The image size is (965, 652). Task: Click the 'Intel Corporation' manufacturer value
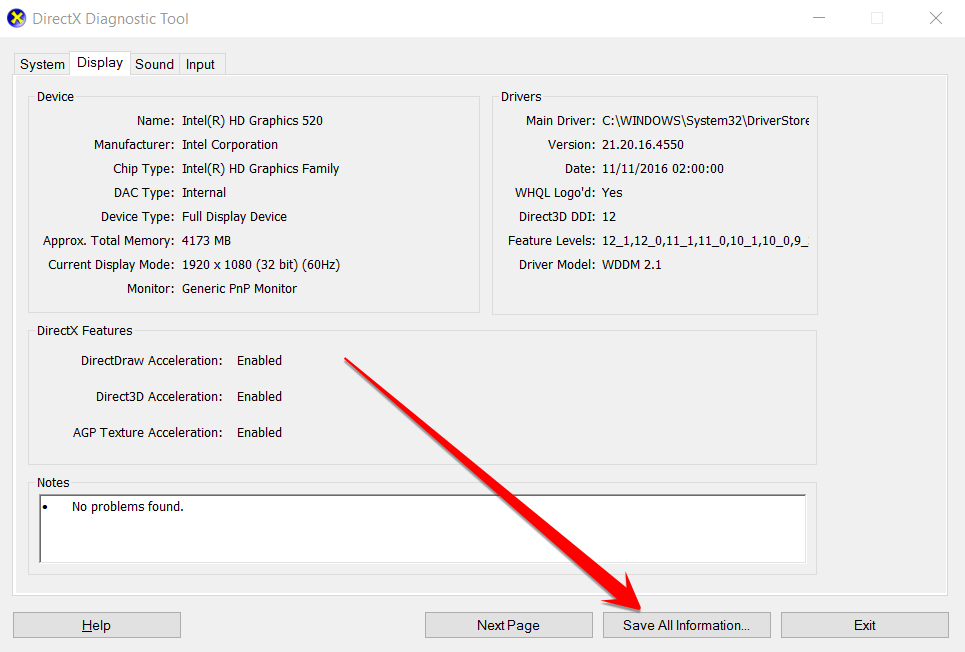click(230, 145)
